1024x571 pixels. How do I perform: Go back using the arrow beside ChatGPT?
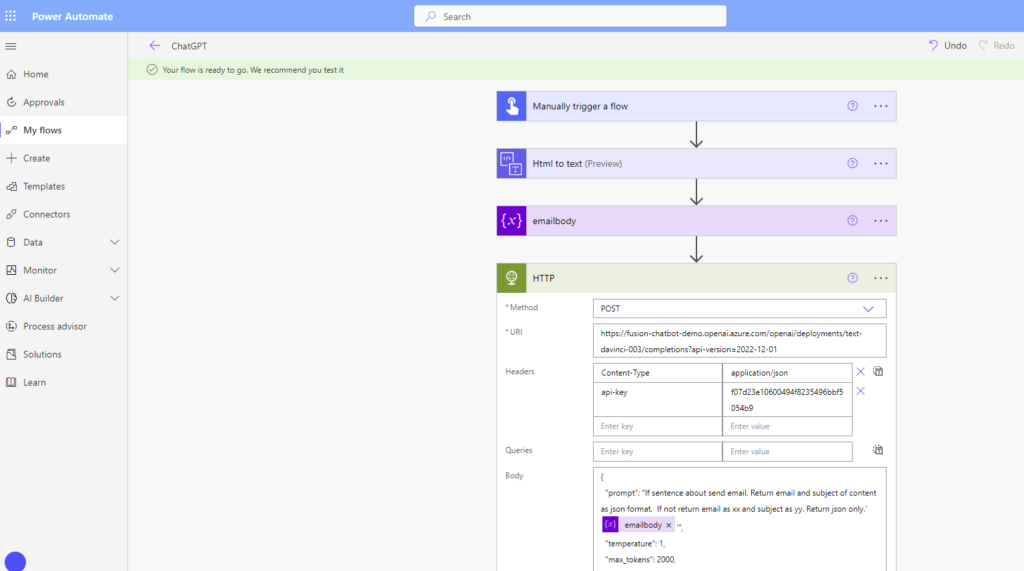point(154,46)
